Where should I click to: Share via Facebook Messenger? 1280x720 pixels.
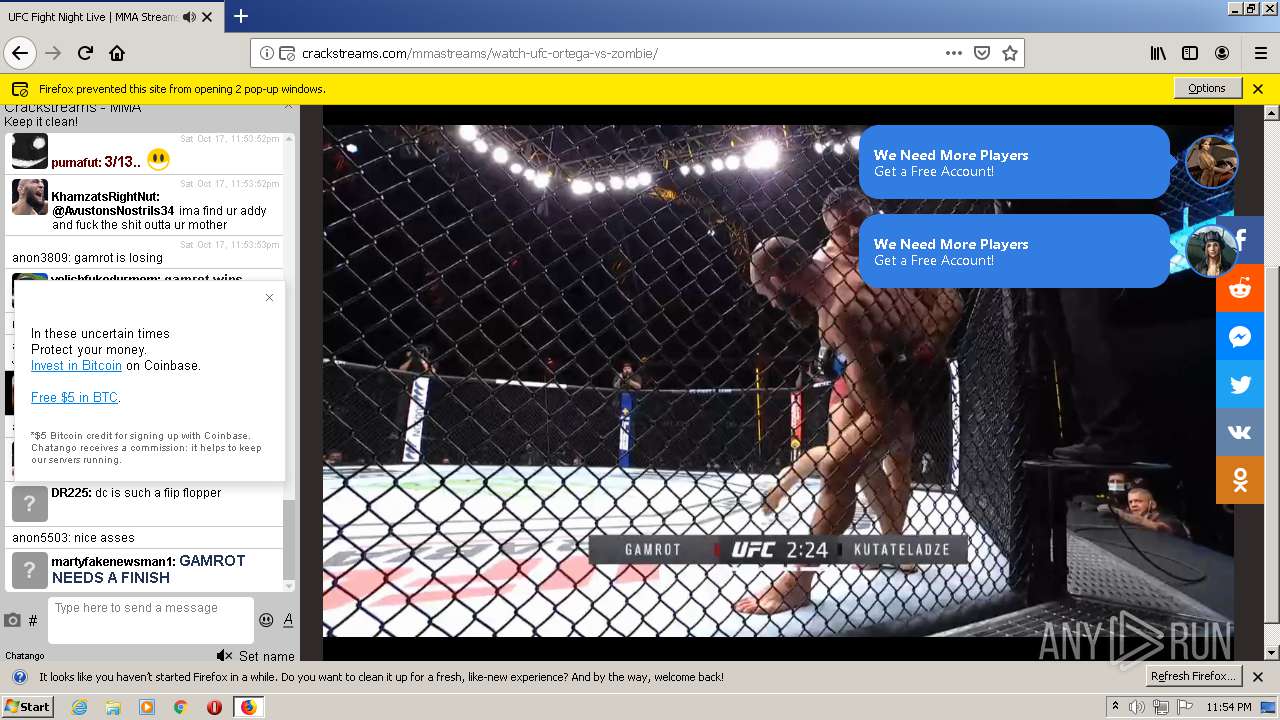[x=1240, y=337]
